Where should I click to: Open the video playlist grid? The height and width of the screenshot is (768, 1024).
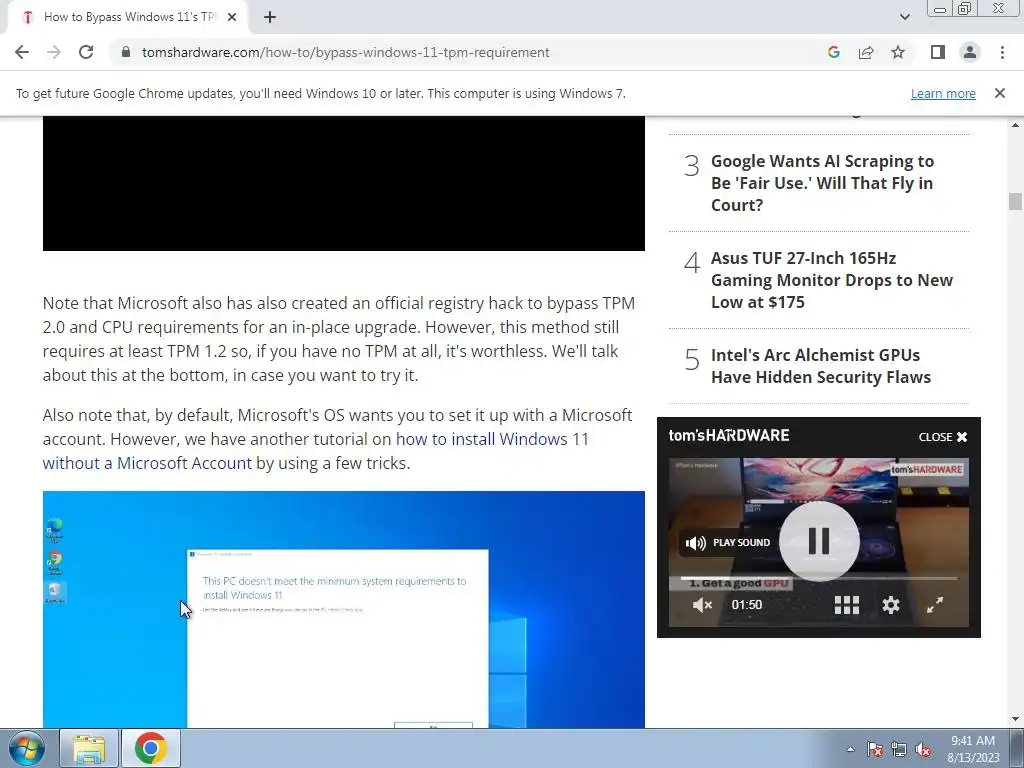847,605
